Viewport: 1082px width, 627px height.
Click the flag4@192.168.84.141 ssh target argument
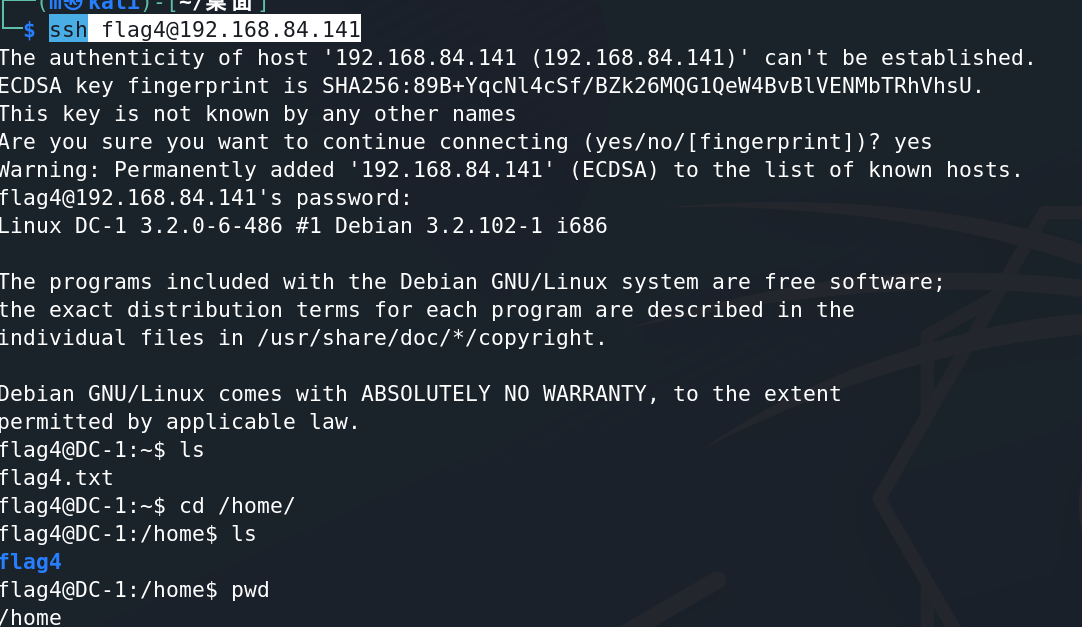click(x=230, y=30)
